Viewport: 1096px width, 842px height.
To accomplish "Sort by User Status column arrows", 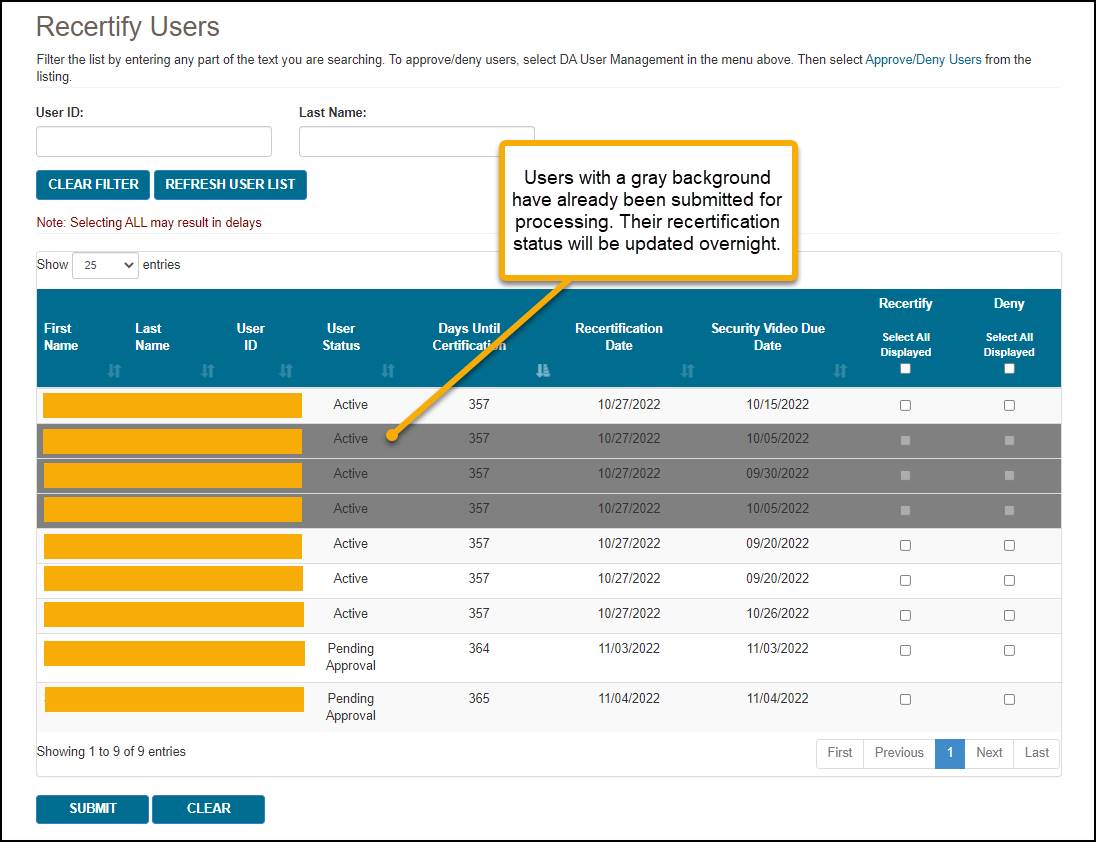I will (388, 371).
